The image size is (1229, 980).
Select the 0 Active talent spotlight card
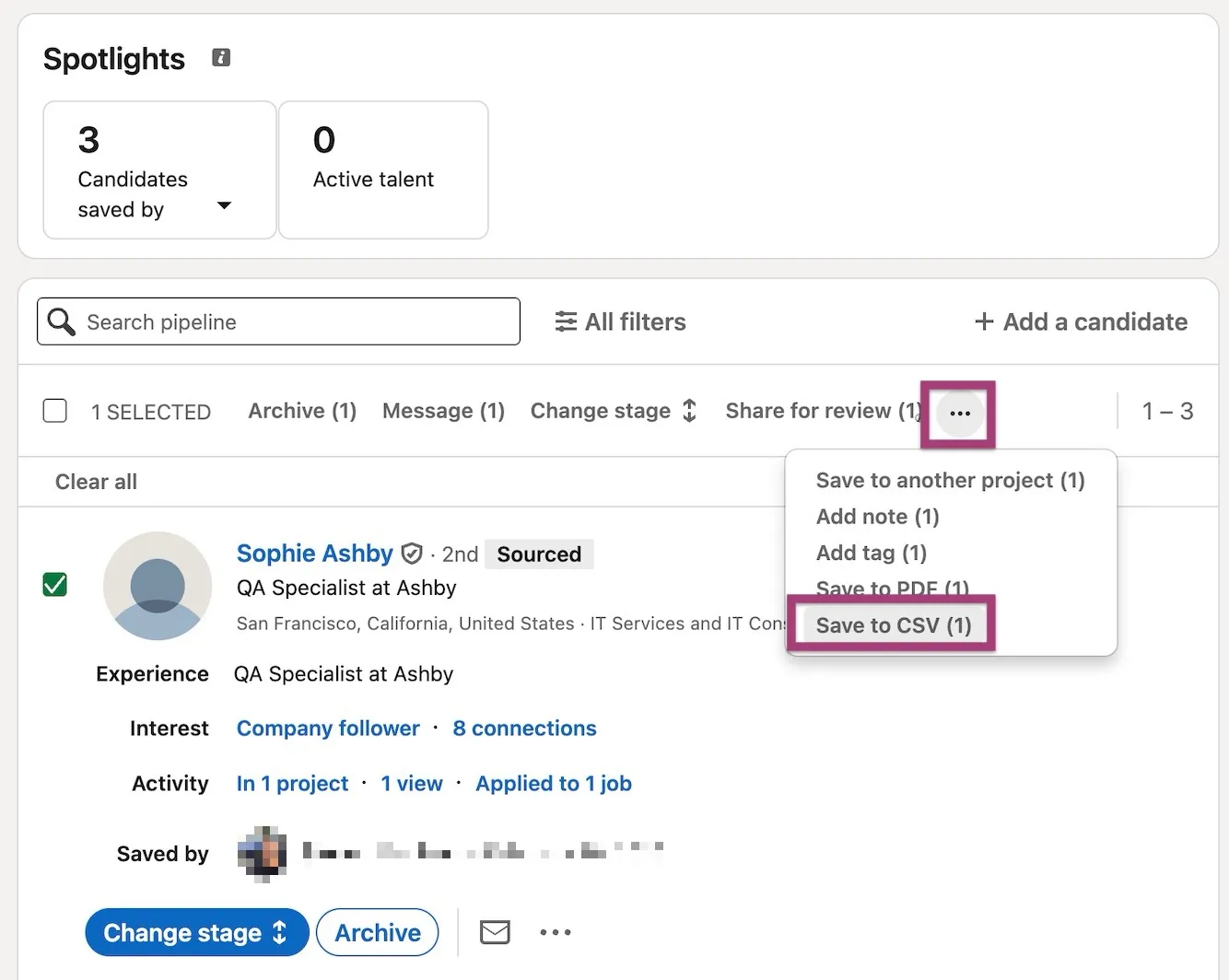383,170
